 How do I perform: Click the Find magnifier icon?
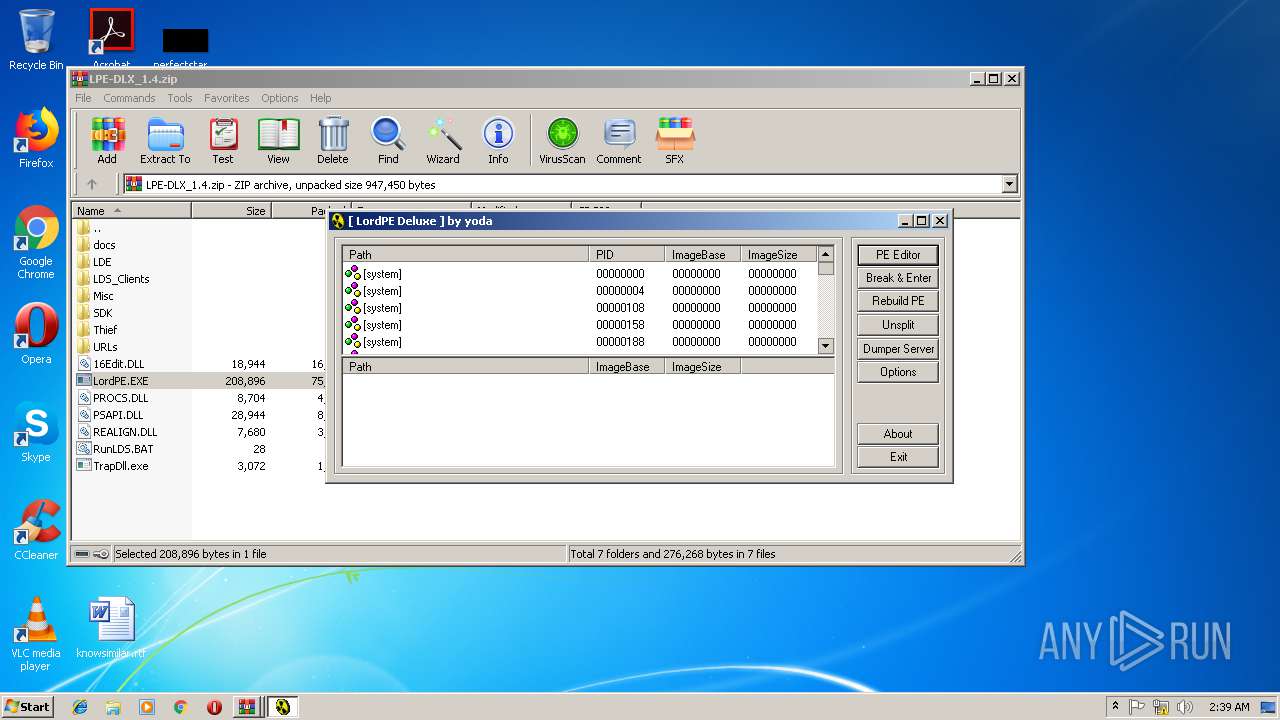(388, 140)
